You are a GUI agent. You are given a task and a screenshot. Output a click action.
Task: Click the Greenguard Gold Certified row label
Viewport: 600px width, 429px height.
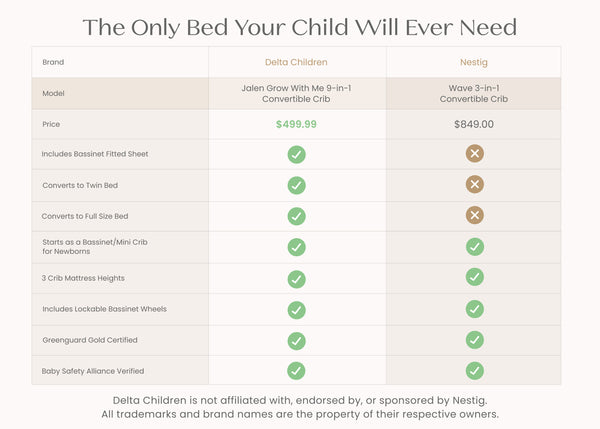90,340
